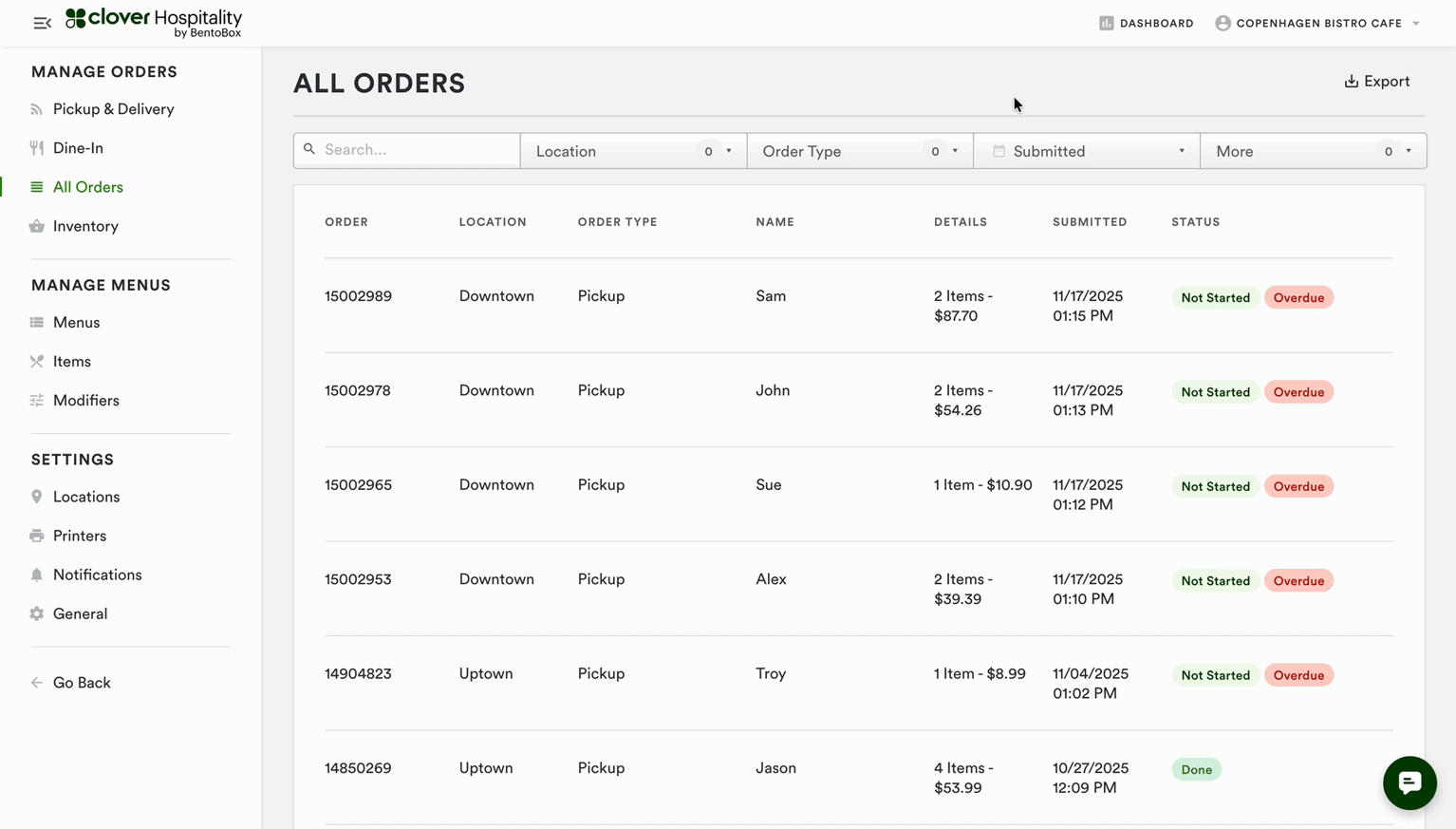Viewport: 1456px width, 829px height.
Task: Click the Printers icon in sidebar
Action: point(37,536)
